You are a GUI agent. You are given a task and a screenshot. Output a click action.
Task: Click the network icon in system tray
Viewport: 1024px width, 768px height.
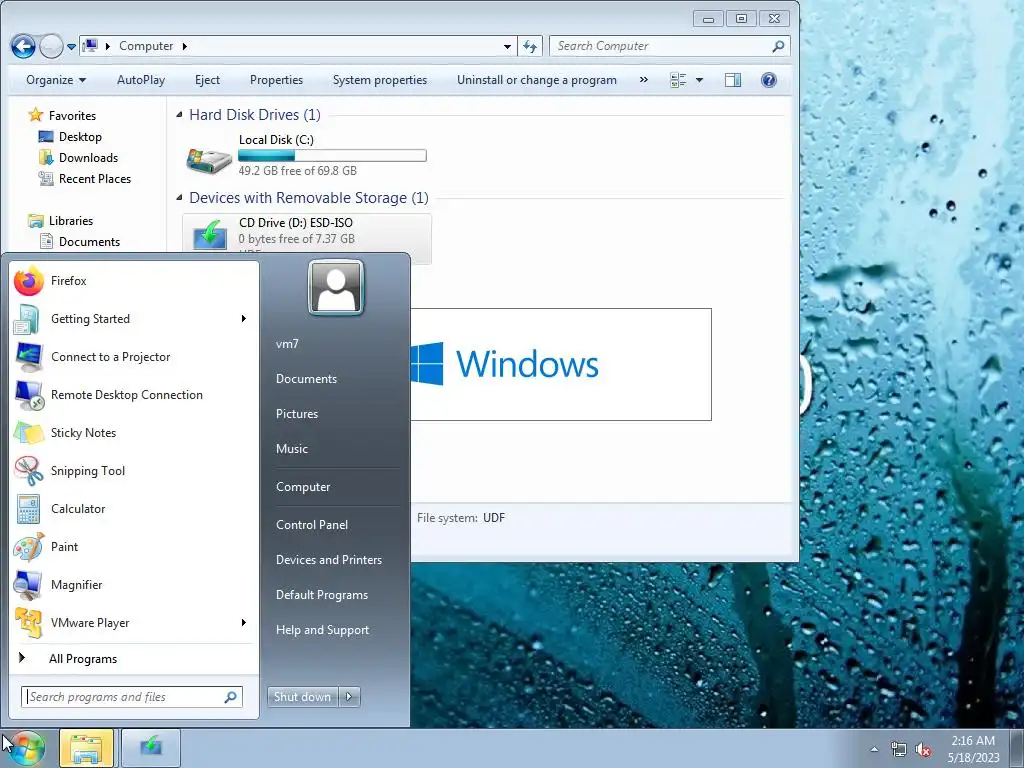899,749
